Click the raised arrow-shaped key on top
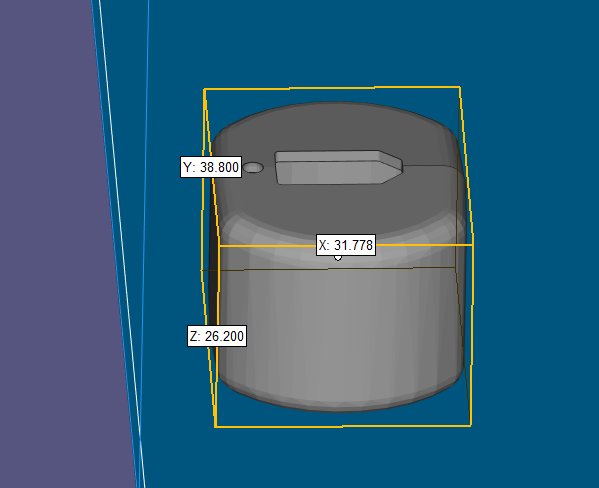599x488 pixels. coord(338,167)
